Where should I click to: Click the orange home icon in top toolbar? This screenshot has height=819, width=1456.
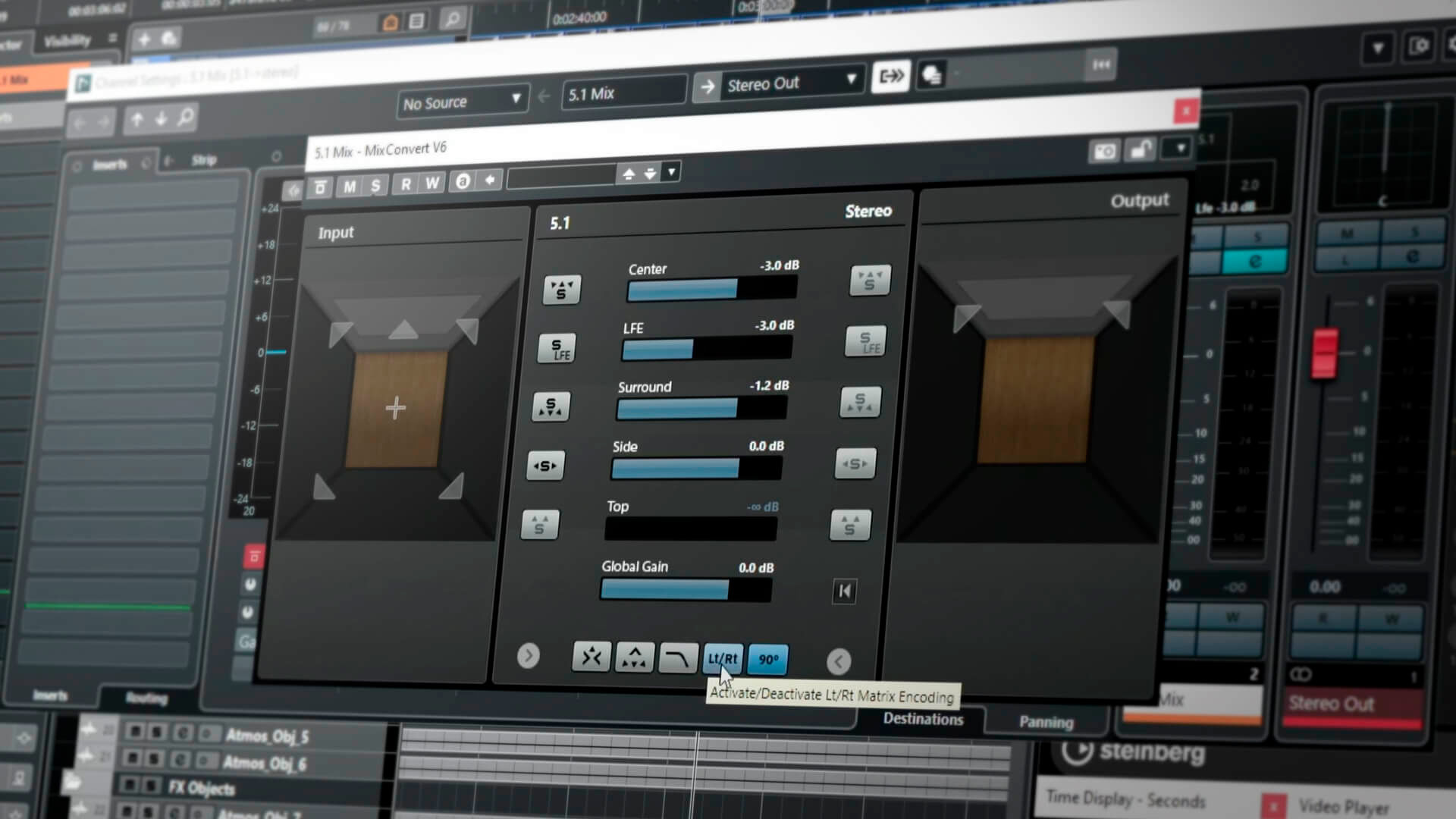[x=391, y=22]
